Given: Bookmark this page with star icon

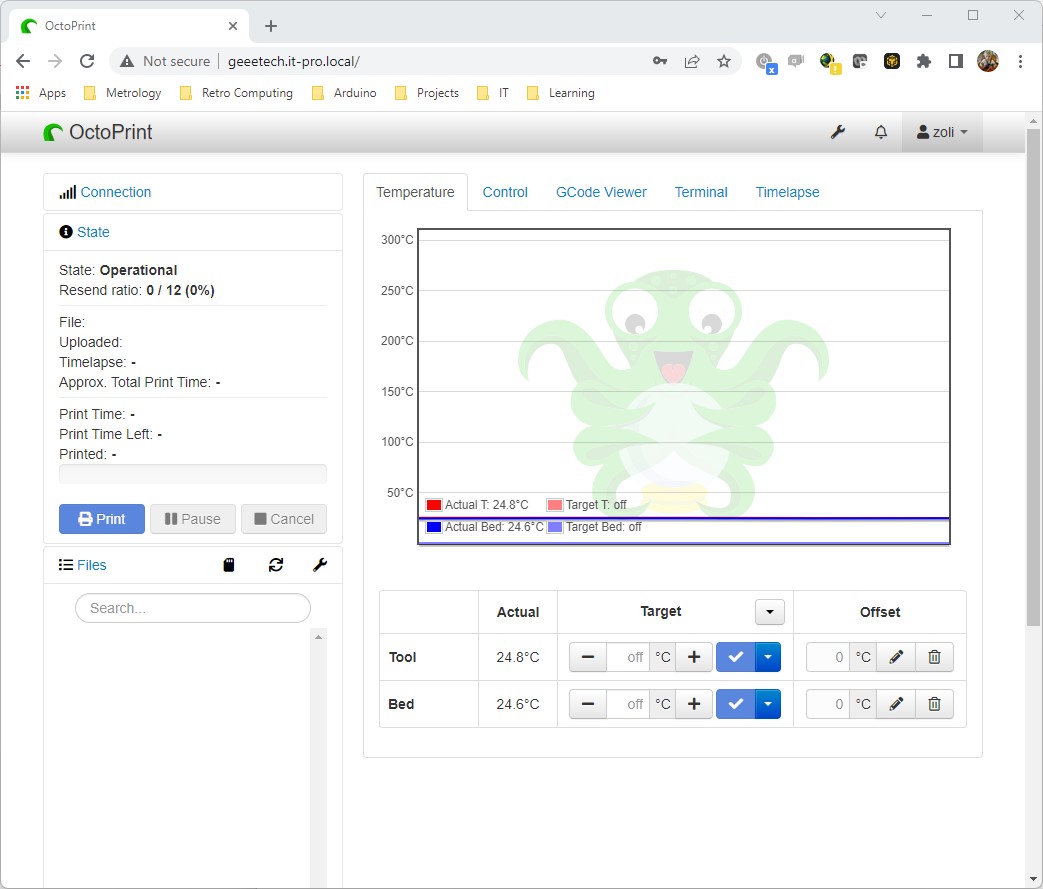Looking at the screenshot, I should coord(724,61).
